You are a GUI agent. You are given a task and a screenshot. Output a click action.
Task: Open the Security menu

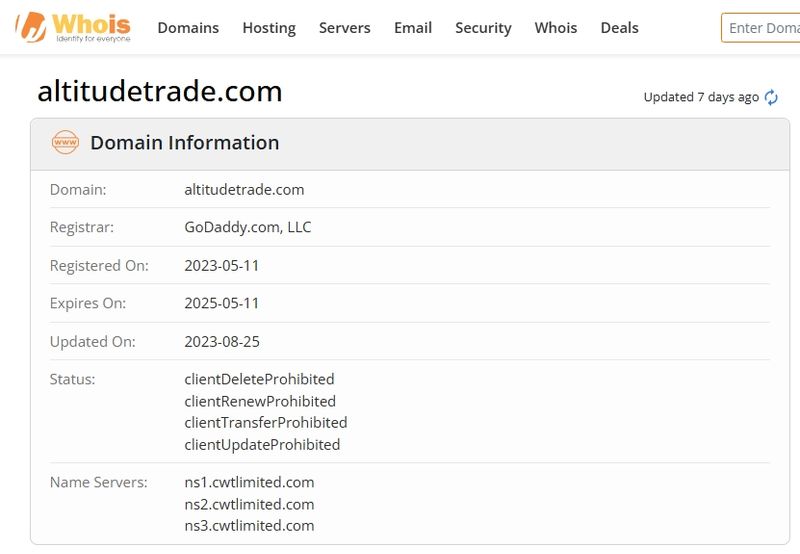(x=483, y=28)
